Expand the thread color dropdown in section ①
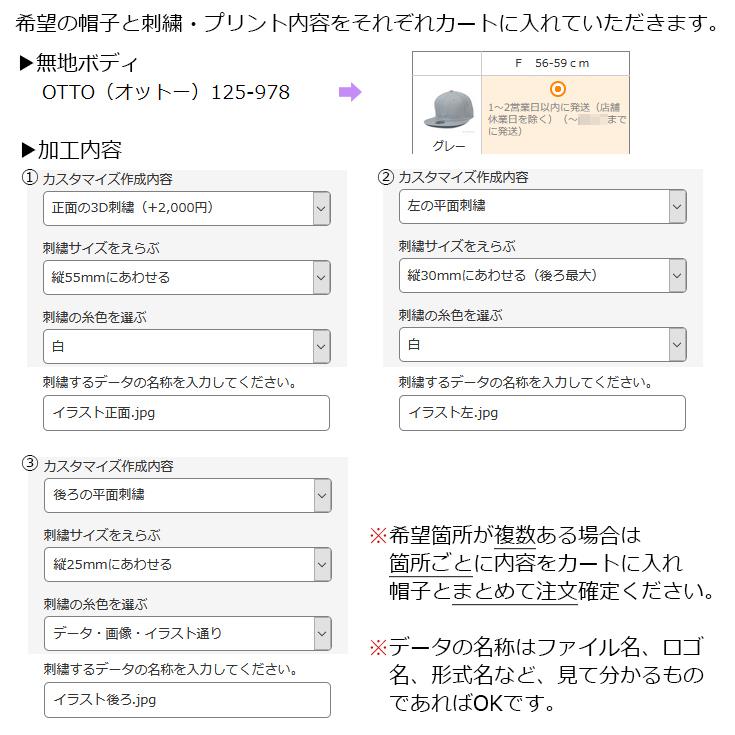Image resolution: width=735 pixels, height=735 pixels. pyautogui.click(x=186, y=346)
